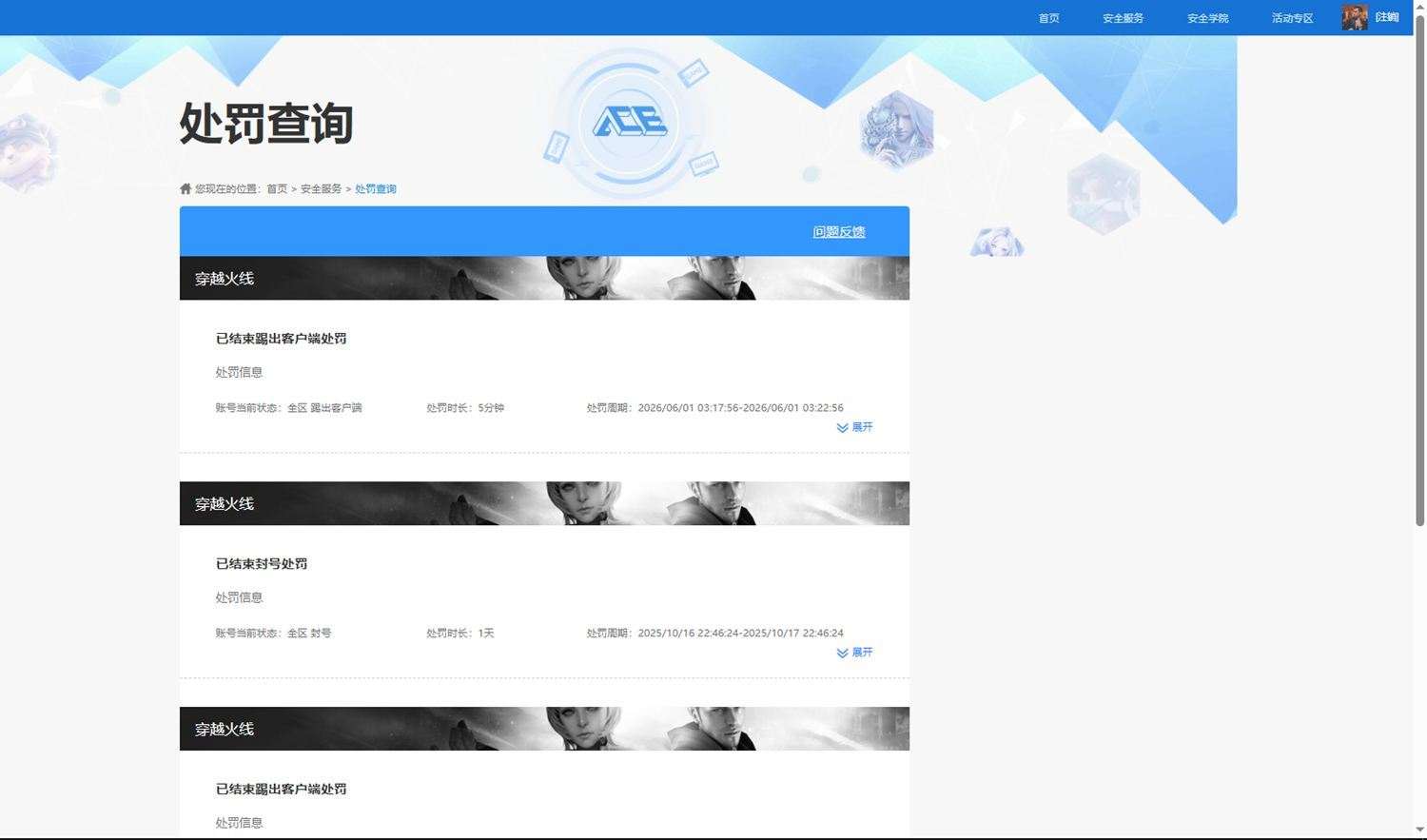The image size is (1427, 840).
Task: Click the username beside the avatar
Action: pyautogui.click(x=1387, y=17)
